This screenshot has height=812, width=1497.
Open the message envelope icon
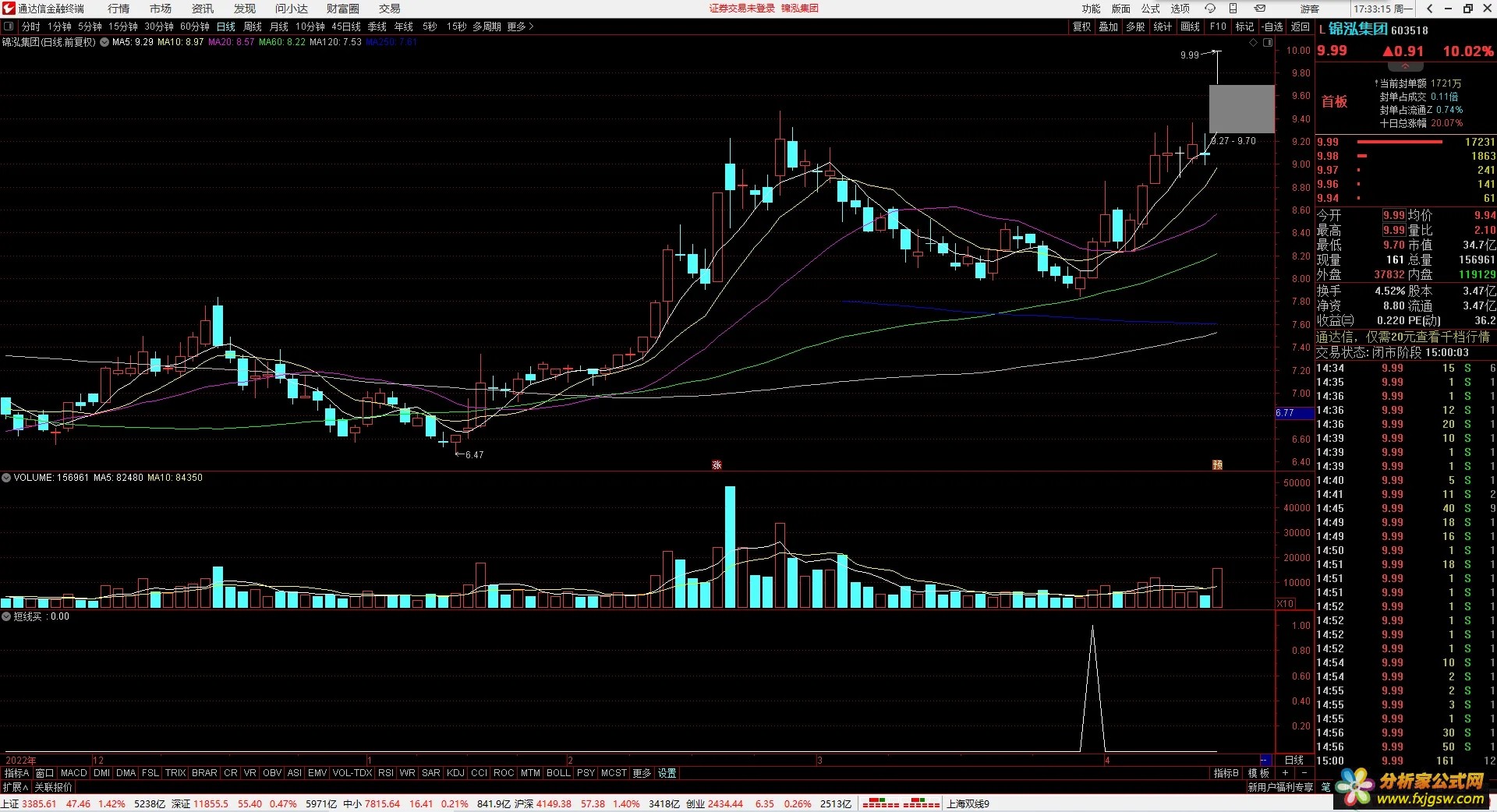coord(1260,9)
